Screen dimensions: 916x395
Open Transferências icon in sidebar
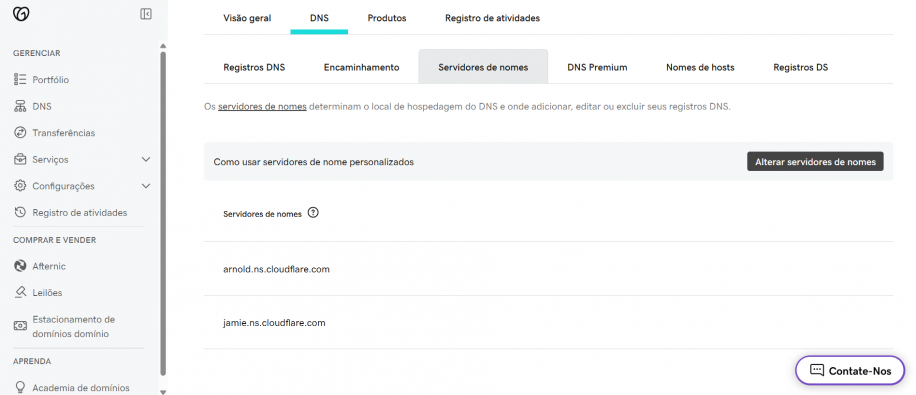(x=20, y=133)
